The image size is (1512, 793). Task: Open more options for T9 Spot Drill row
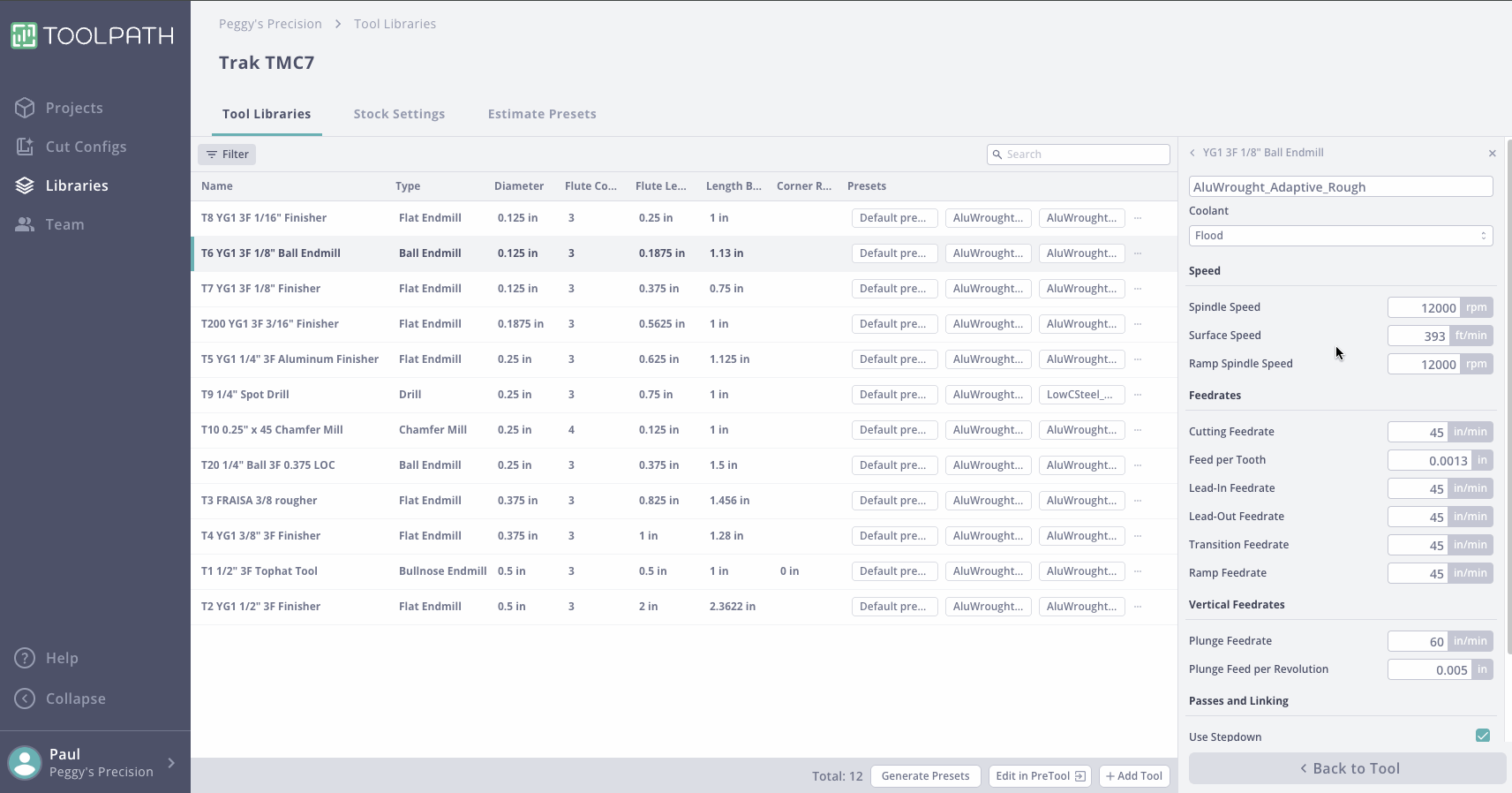(x=1138, y=395)
